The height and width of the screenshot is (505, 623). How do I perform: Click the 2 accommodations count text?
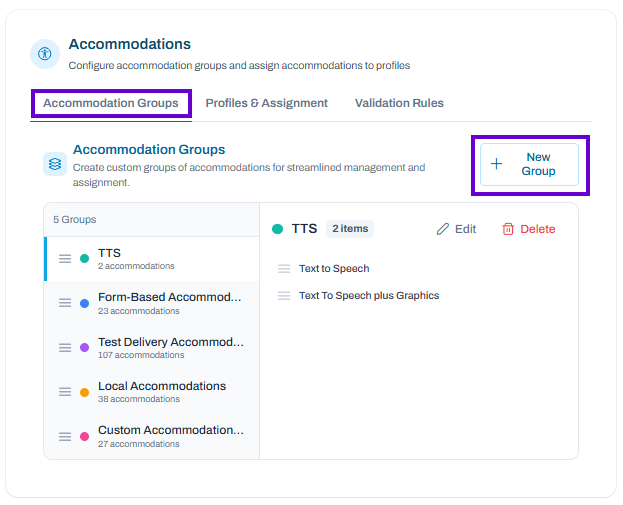[x=136, y=266]
